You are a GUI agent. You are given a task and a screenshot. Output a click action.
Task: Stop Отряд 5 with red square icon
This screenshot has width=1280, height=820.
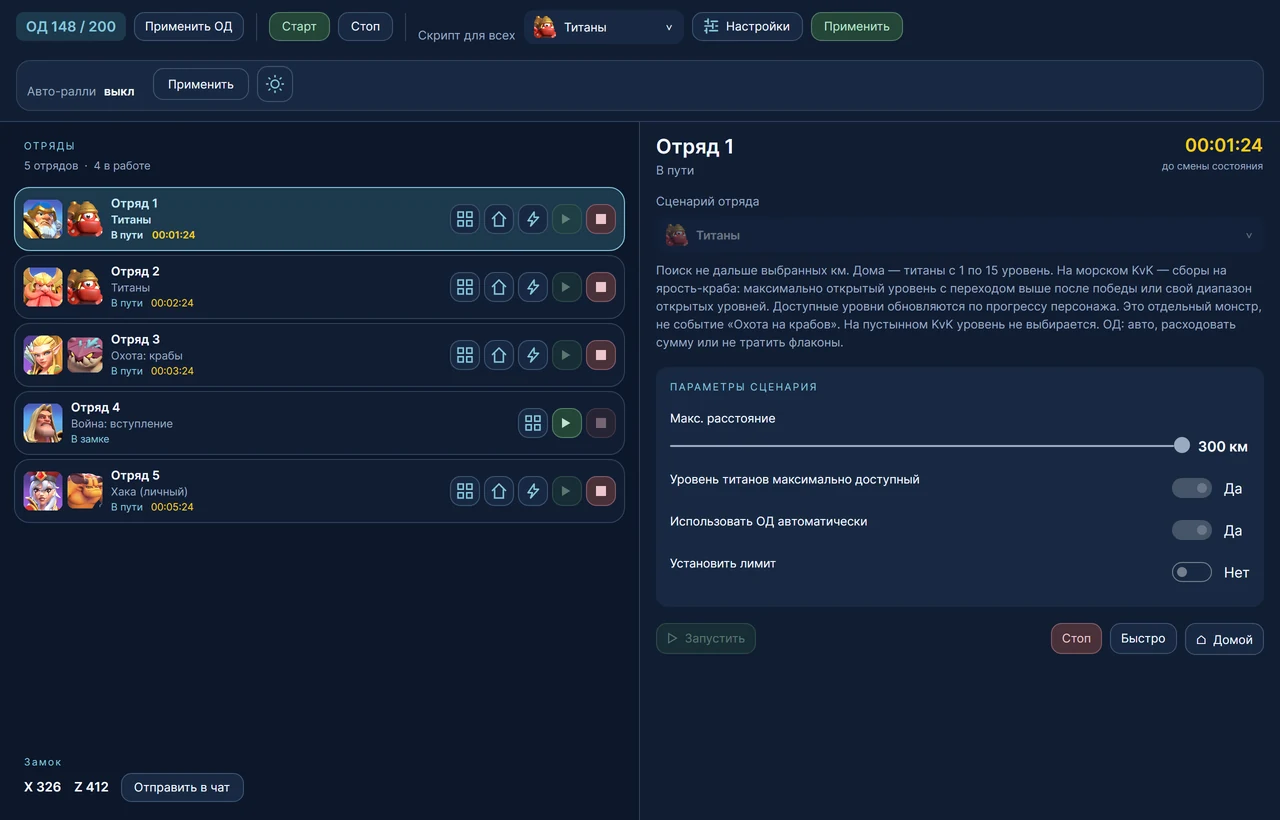(x=601, y=491)
